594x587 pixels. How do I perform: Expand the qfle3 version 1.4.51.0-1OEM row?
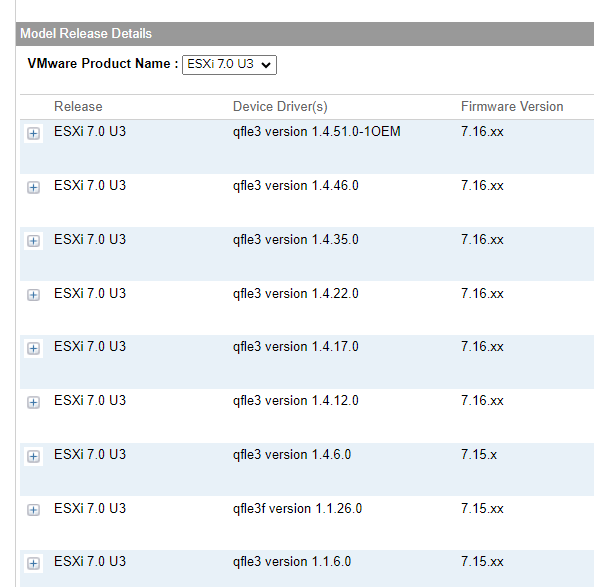tap(33, 133)
